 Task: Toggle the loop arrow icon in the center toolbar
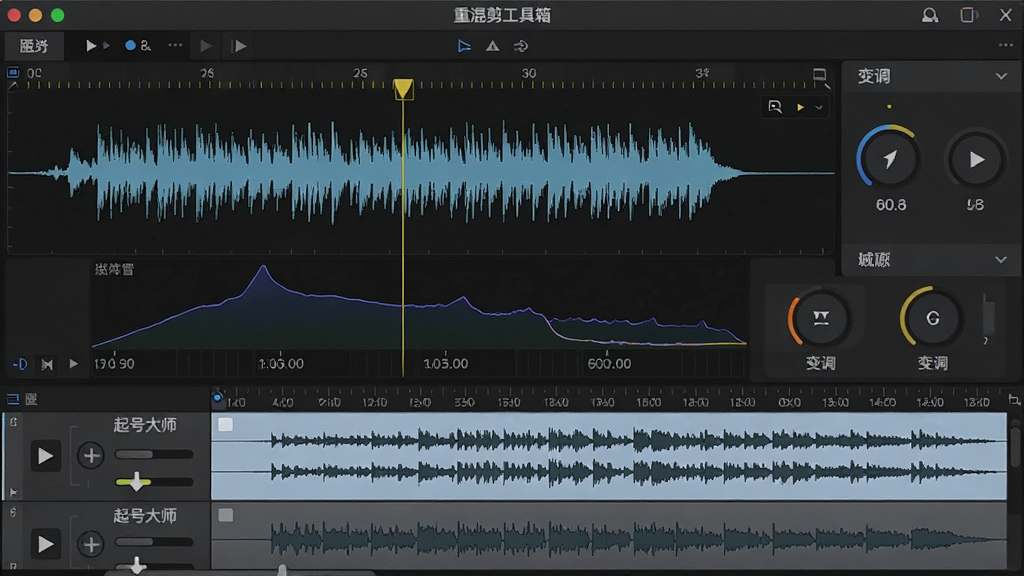point(520,46)
